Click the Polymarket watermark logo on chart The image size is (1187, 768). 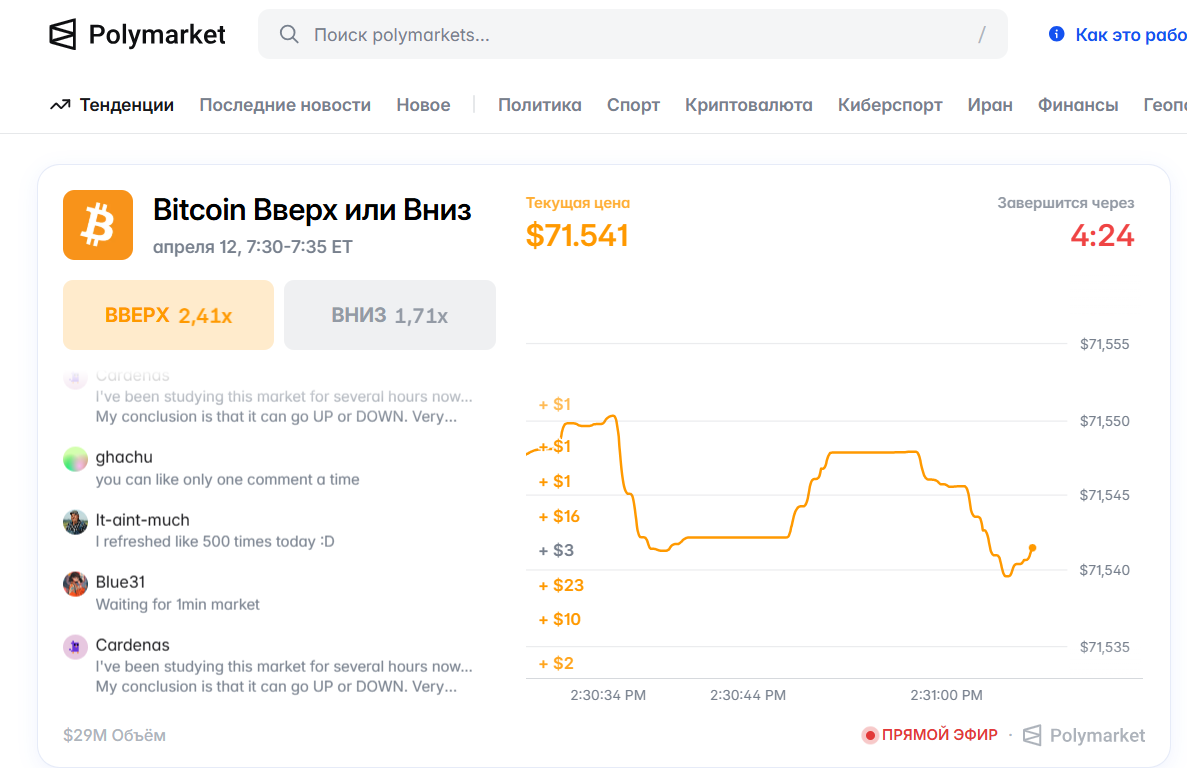tap(1032, 736)
